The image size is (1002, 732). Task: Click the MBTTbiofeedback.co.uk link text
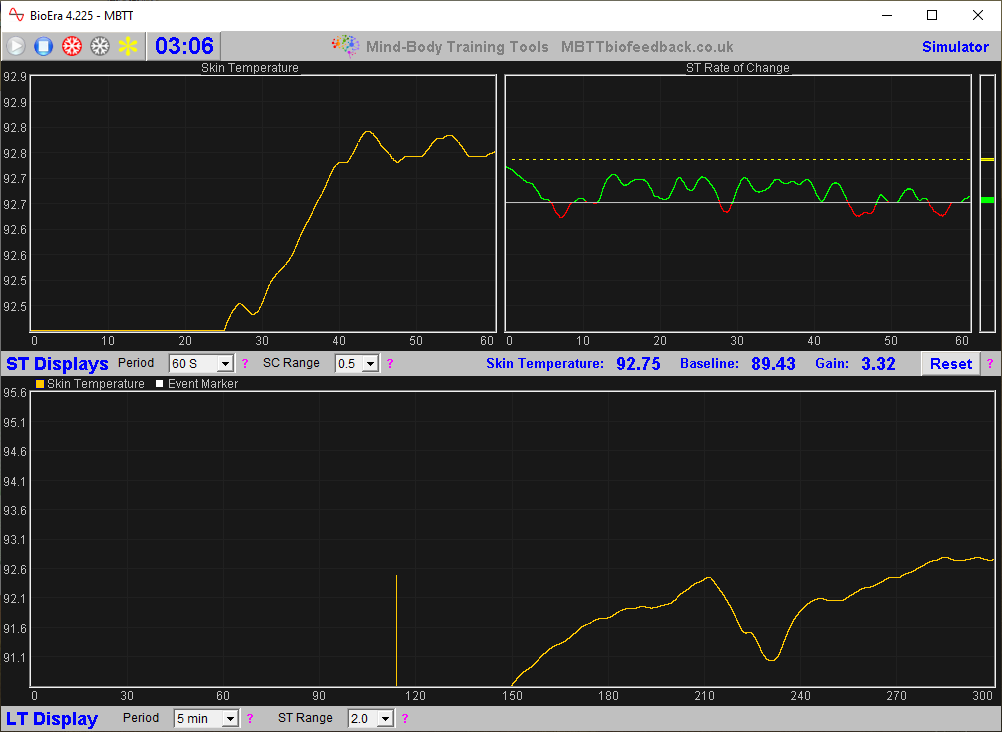click(647, 47)
